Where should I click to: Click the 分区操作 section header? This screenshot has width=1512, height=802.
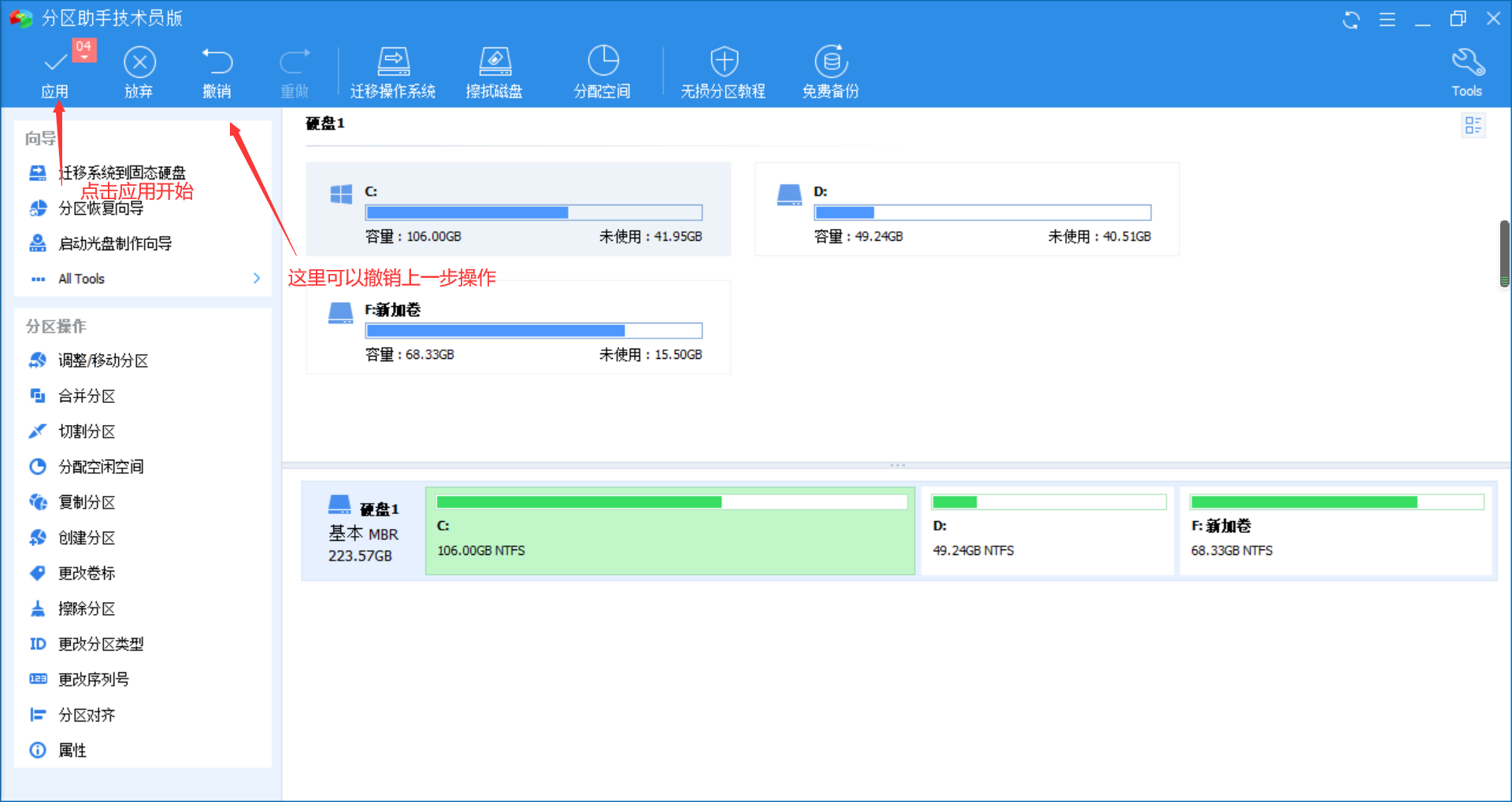[x=56, y=326]
